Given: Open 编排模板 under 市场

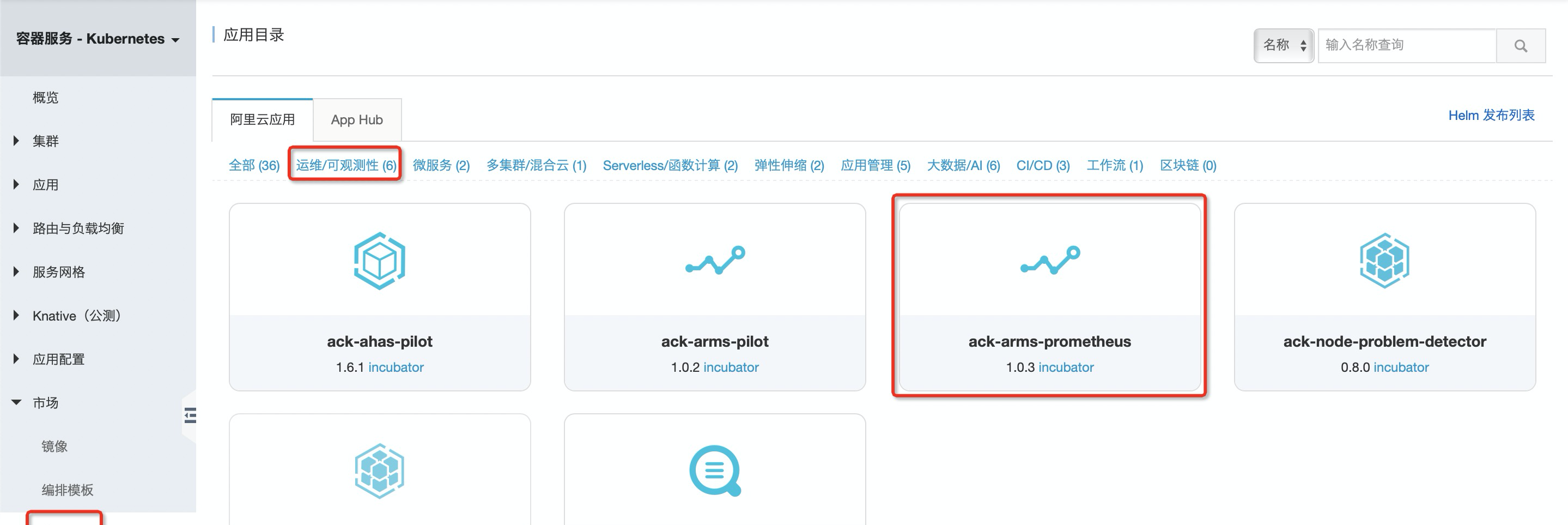Looking at the screenshot, I should coord(67,490).
